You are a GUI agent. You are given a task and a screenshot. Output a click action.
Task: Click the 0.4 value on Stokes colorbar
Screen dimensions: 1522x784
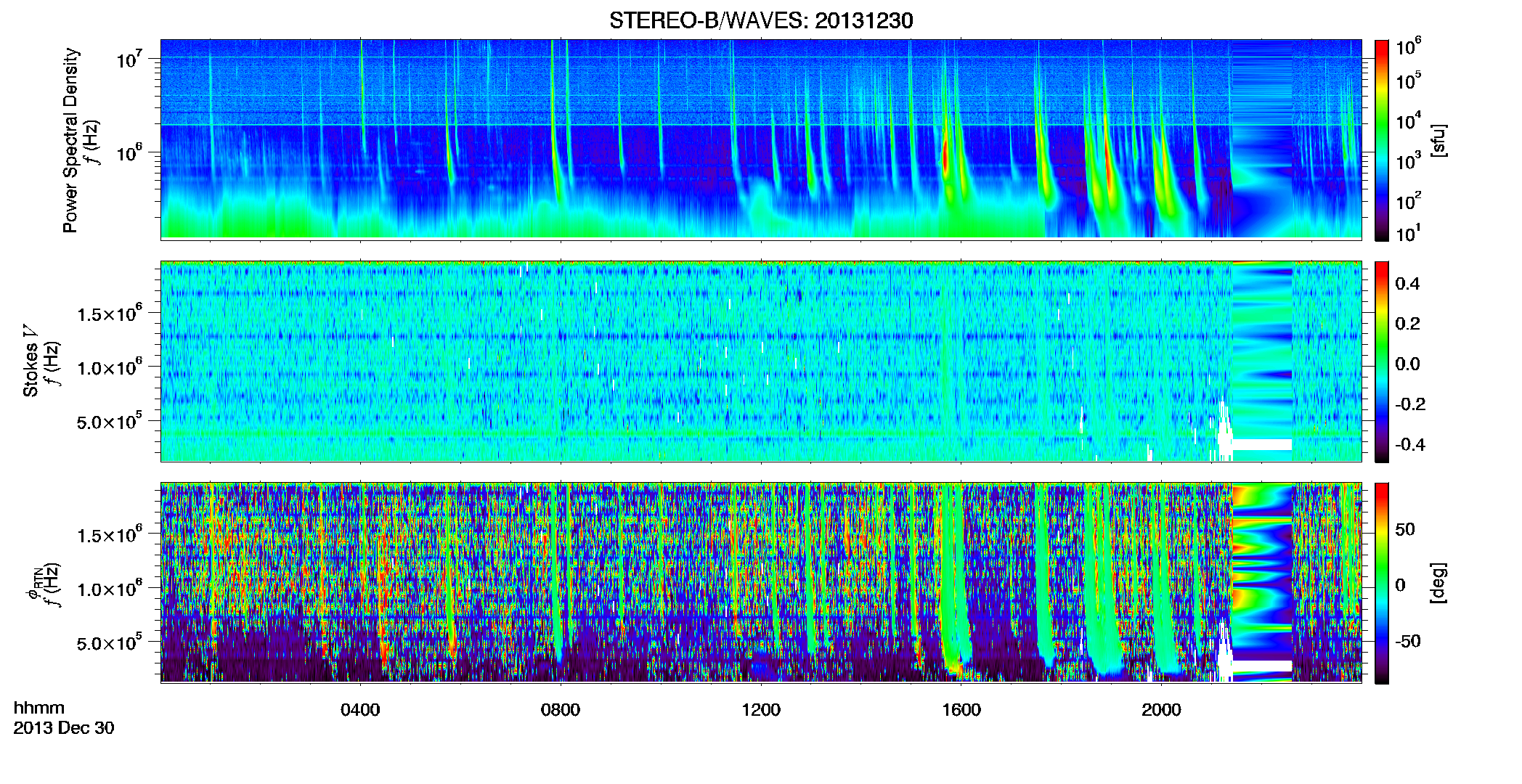1407,284
